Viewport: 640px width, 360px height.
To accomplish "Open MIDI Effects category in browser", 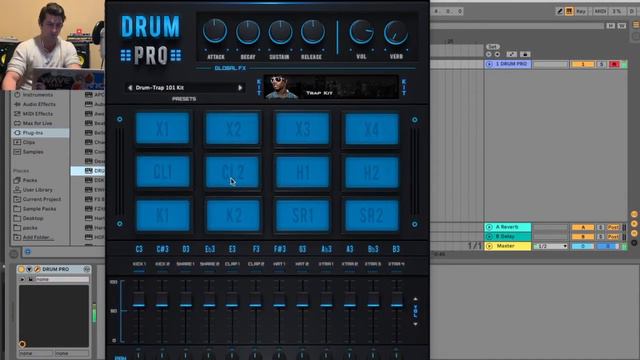I will (38, 113).
